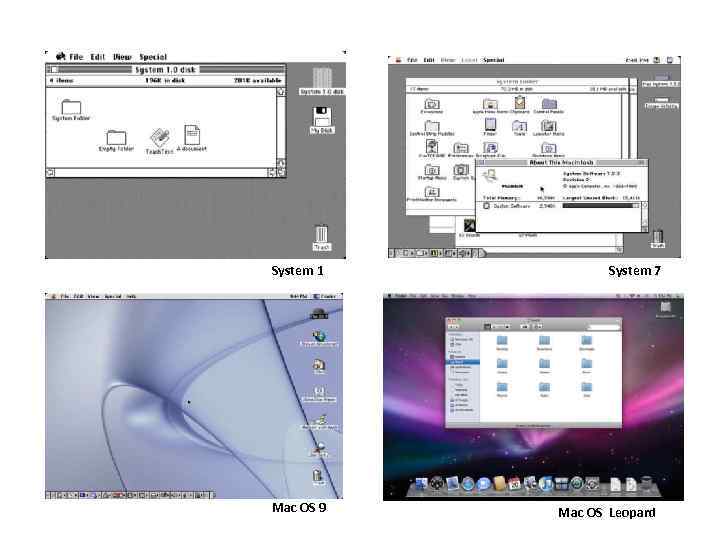The image size is (720, 540).
Task: Open the Finder icon in Leopard Dock
Action: (422, 484)
